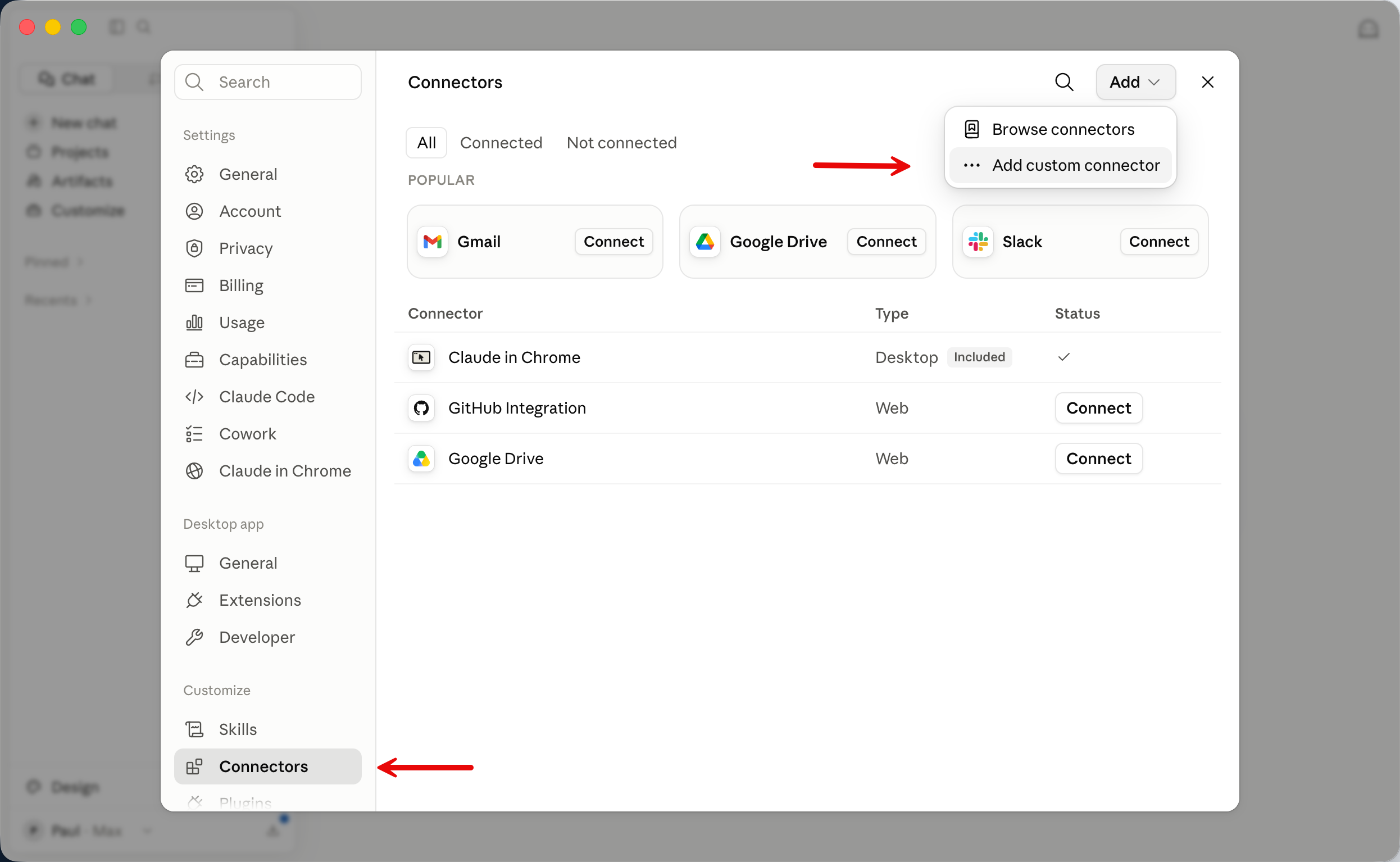
Task: Connect Slack in popular cards
Action: tap(1158, 242)
